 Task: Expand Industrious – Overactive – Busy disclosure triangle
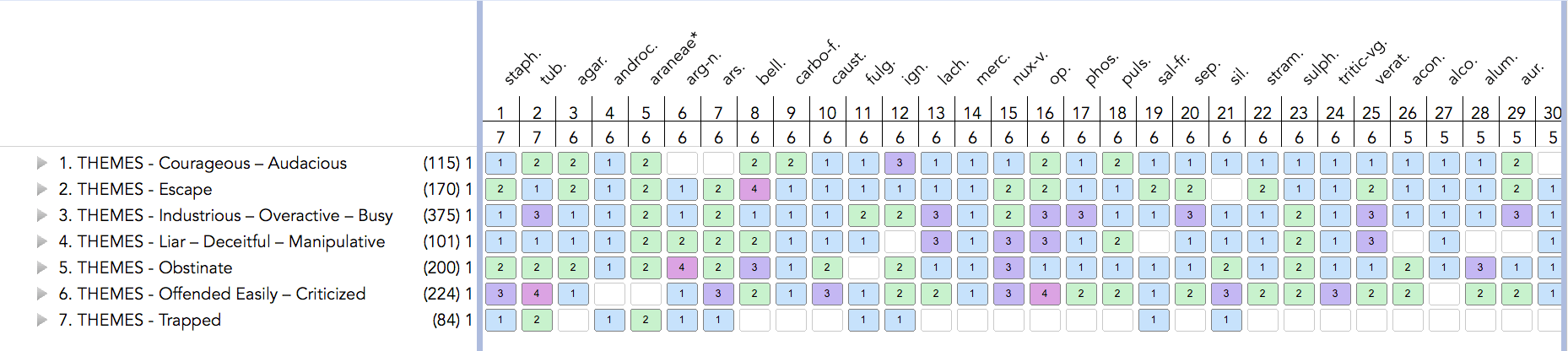click(41, 215)
